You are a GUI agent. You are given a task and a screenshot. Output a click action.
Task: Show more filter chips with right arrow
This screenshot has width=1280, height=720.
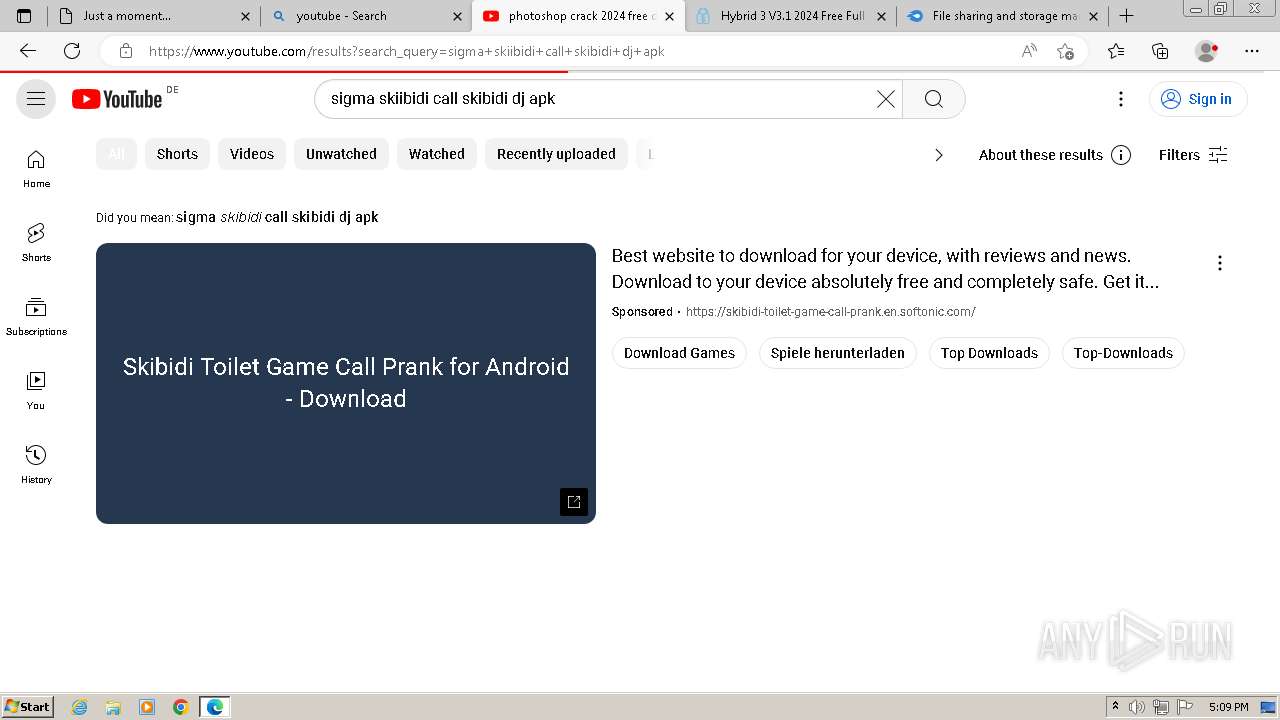pyautogui.click(x=938, y=155)
